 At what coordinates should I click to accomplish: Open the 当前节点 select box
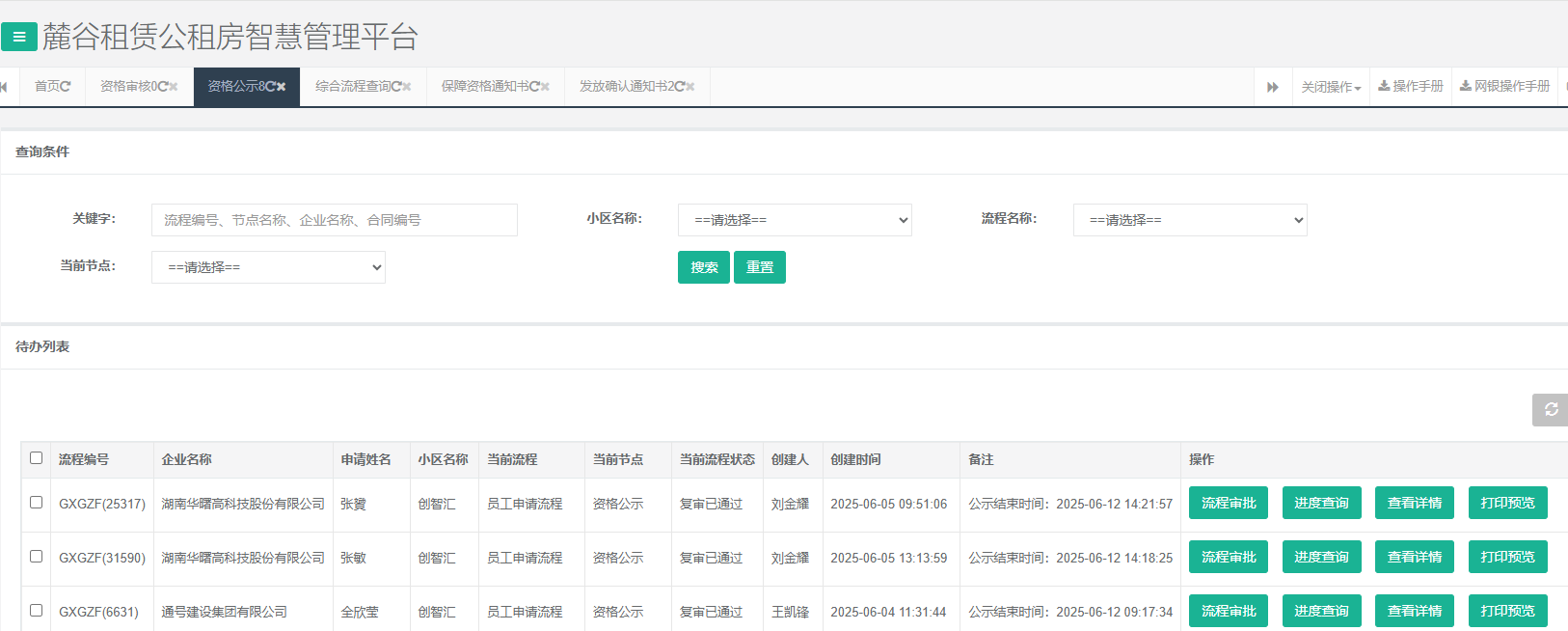[268, 267]
